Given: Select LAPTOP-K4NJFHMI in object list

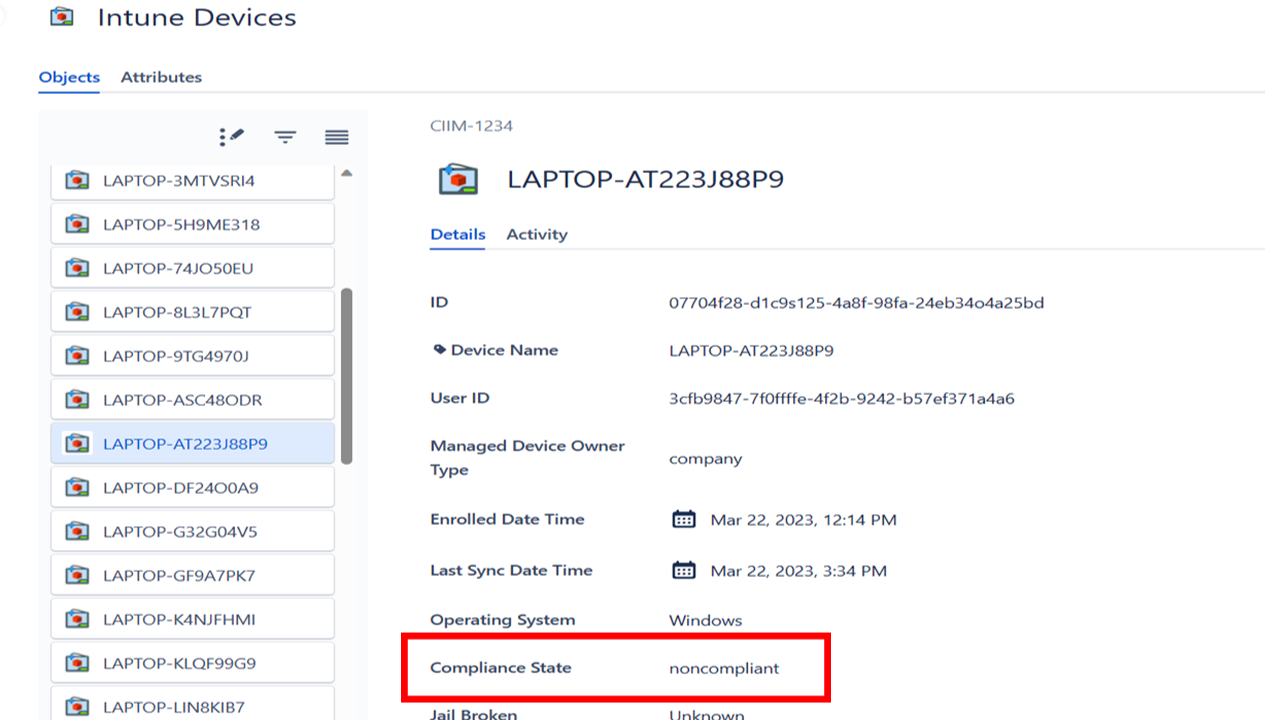Looking at the screenshot, I should [x=192, y=620].
